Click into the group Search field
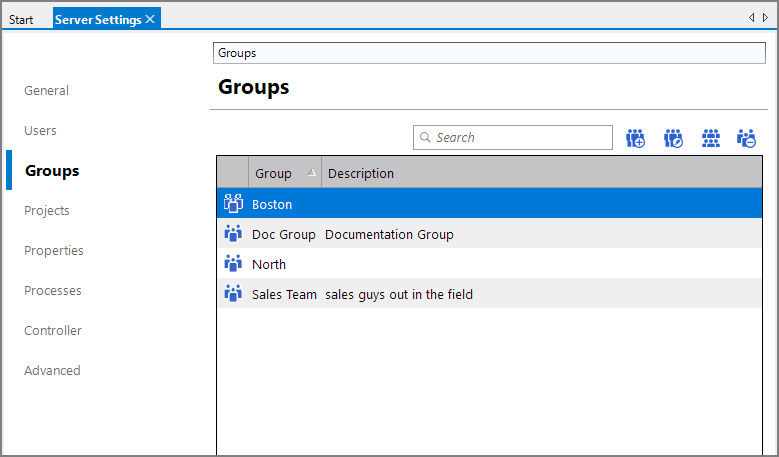This screenshot has width=779, height=457. click(x=513, y=138)
